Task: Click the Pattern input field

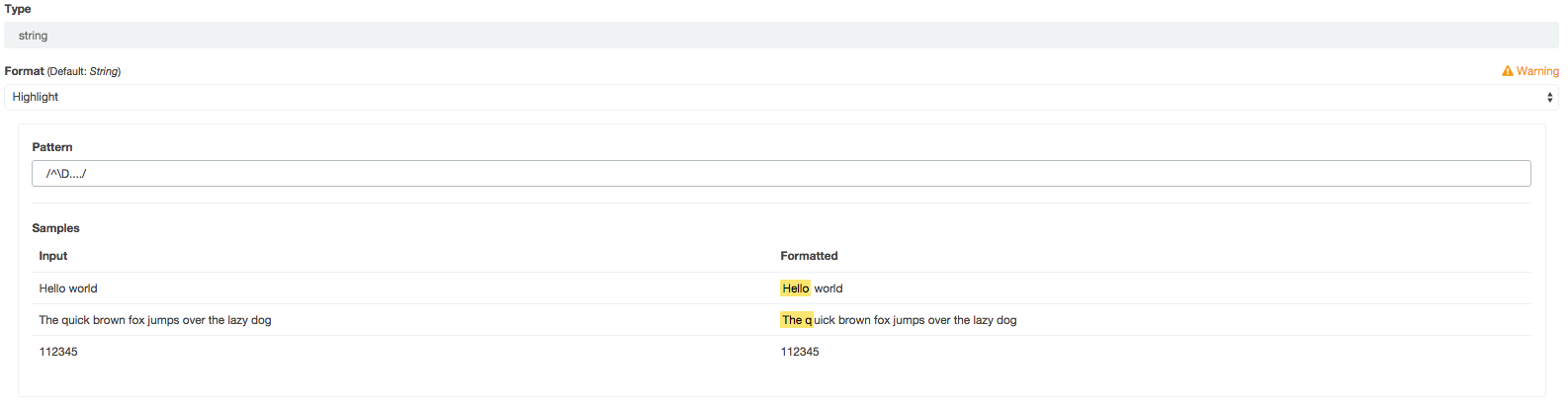Action: click(781, 174)
